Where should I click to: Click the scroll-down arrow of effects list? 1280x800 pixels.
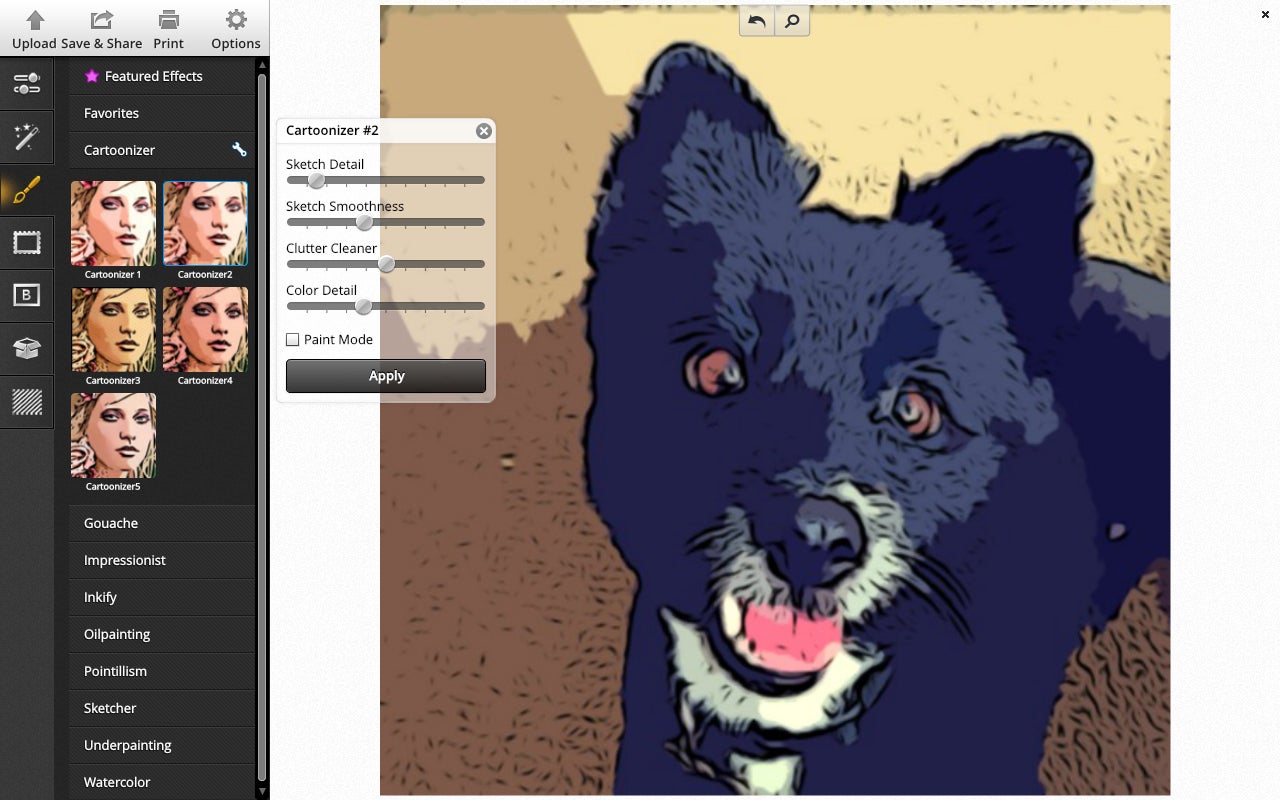(262, 791)
